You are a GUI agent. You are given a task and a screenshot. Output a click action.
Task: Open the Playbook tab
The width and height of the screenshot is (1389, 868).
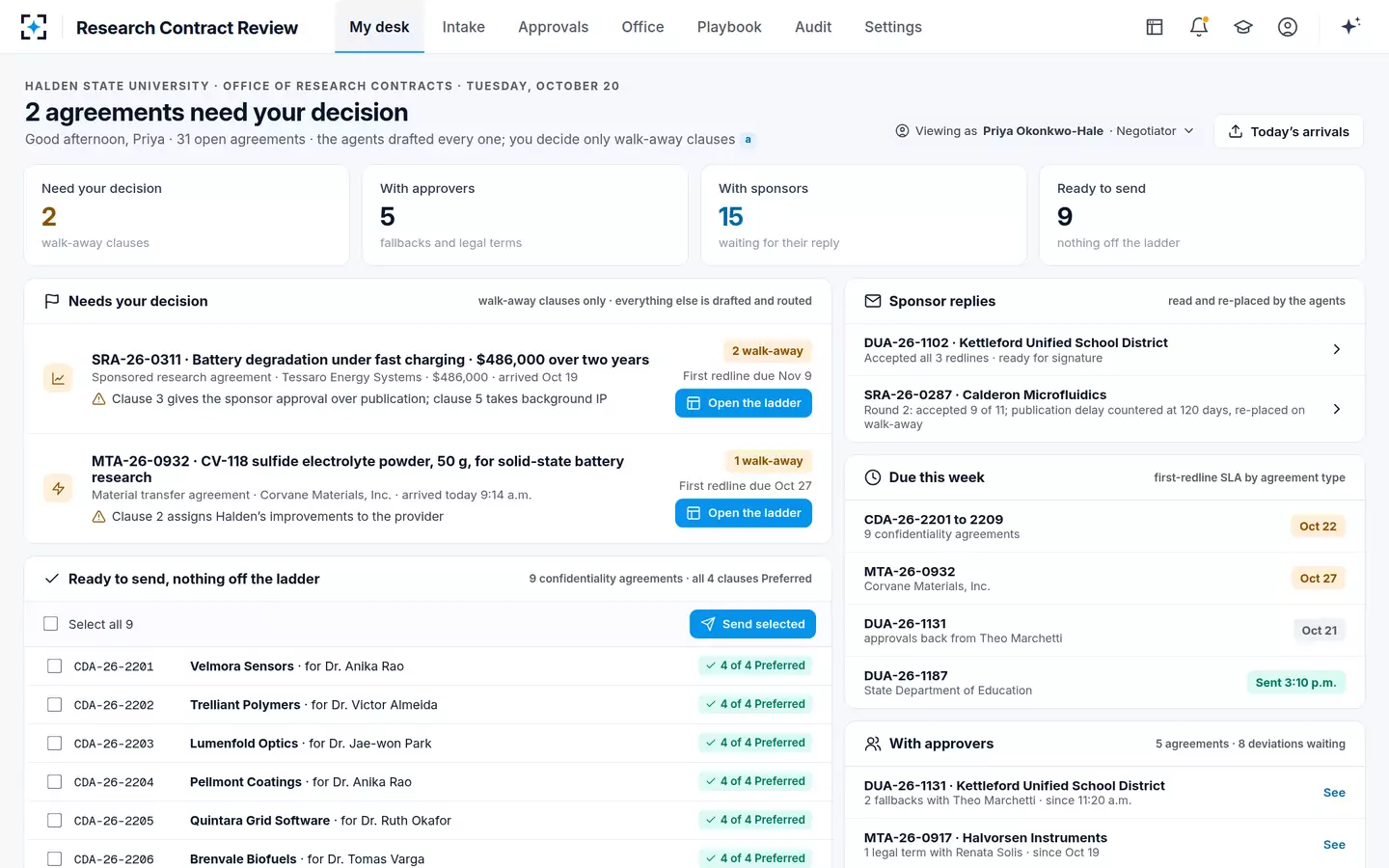click(x=729, y=27)
